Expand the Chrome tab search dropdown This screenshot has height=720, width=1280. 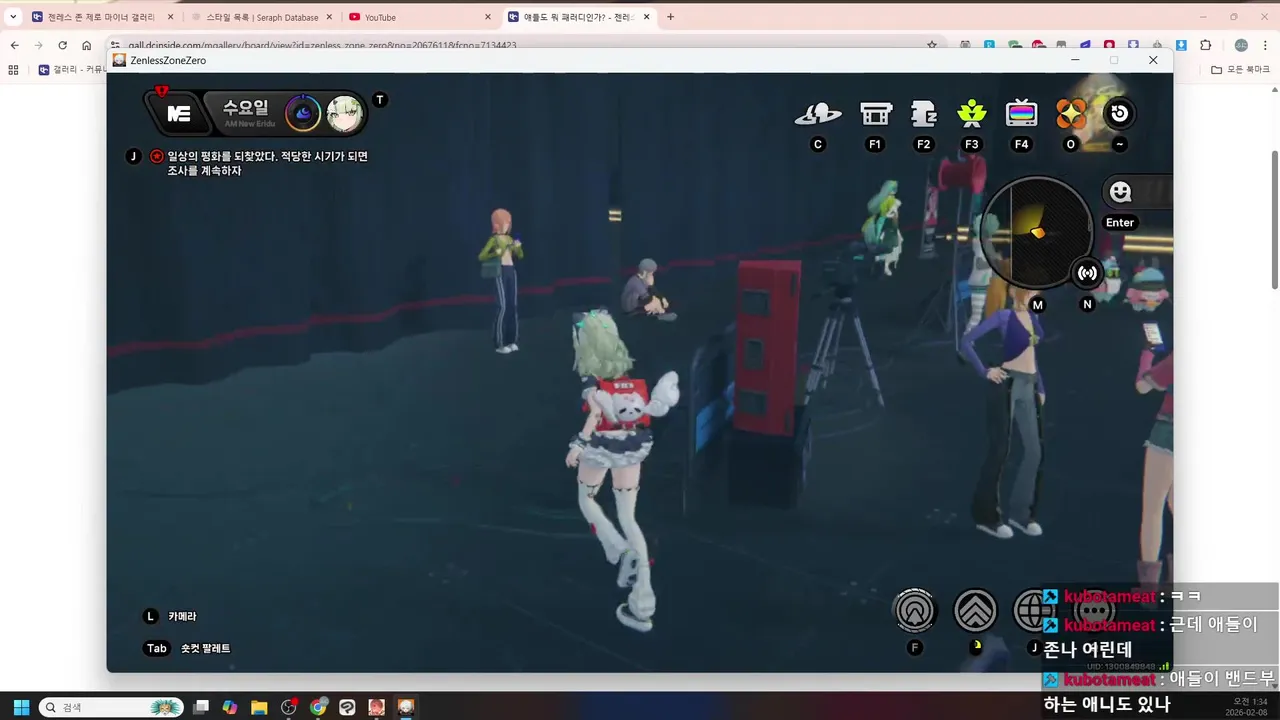[13, 17]
